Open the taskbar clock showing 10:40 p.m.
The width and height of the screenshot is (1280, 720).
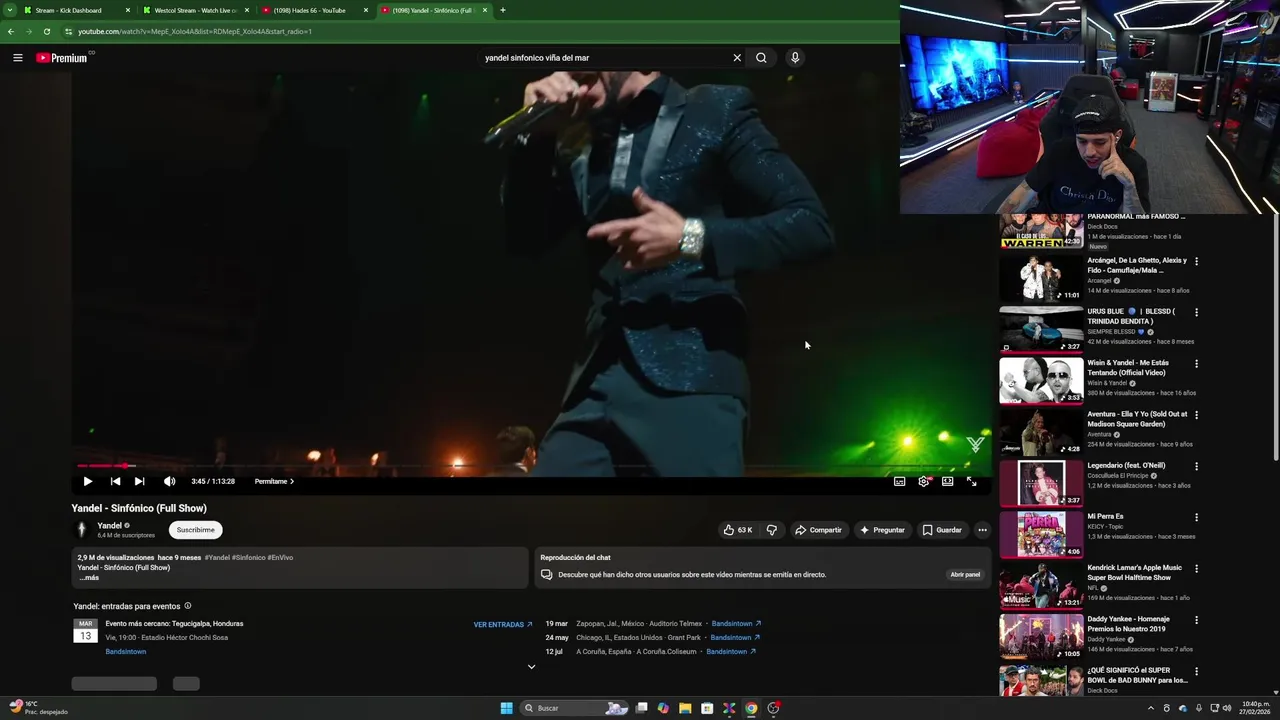click(x=1254, y=708)
